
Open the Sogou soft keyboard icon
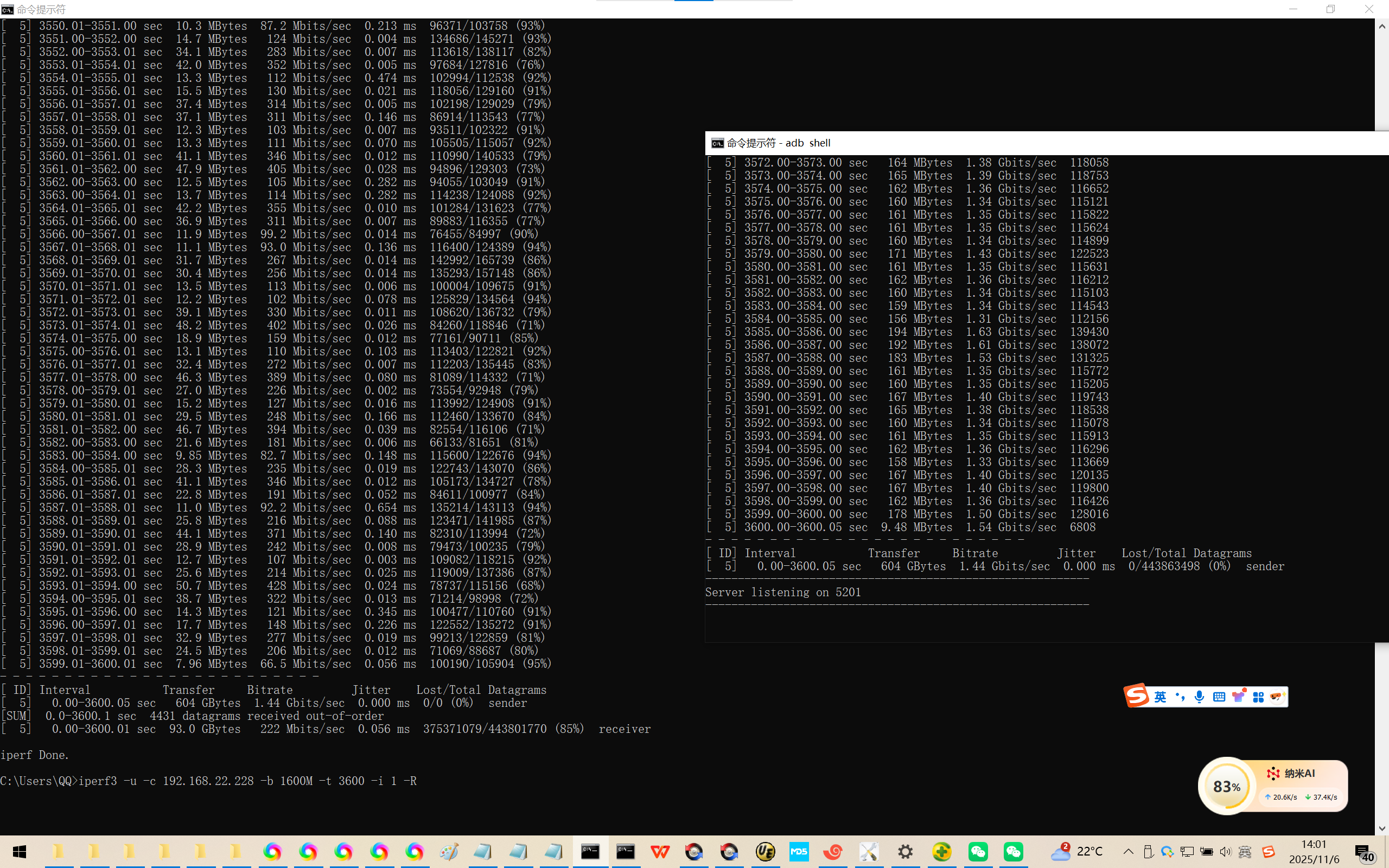[1219, 697]
